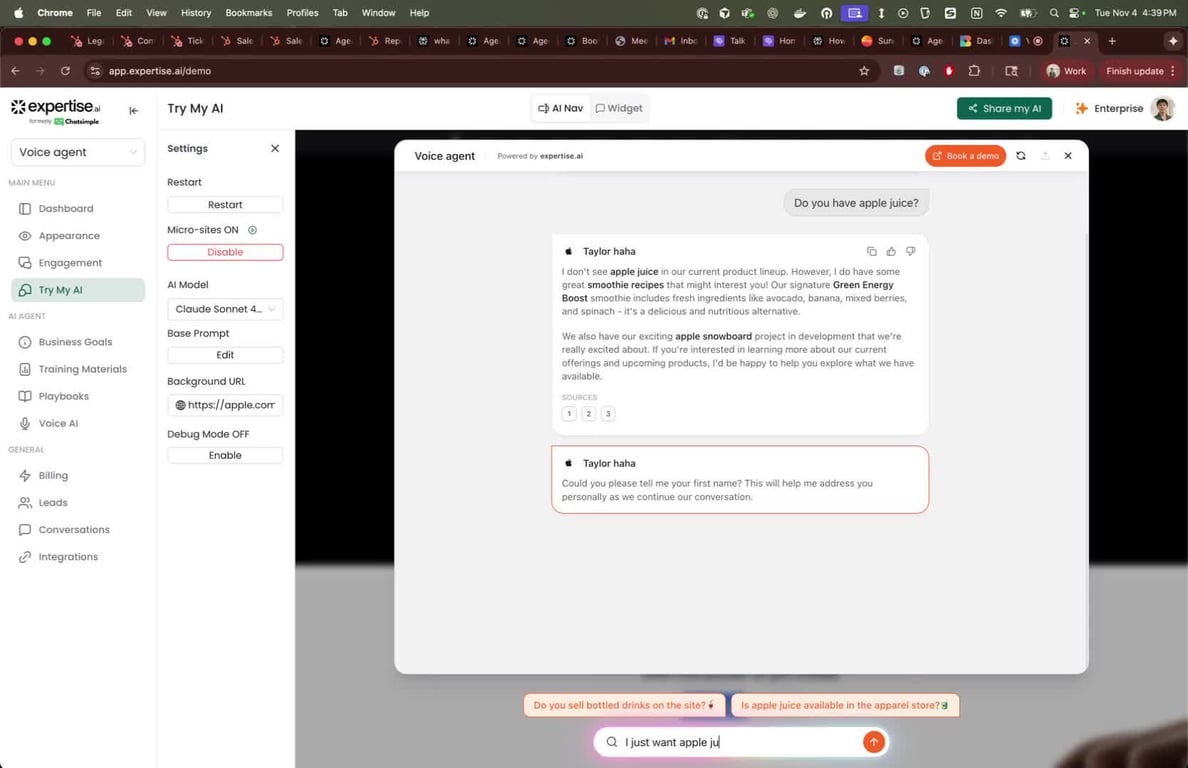Switch to Widget tab
This screenshot has width=1188, height=768.
619,108
